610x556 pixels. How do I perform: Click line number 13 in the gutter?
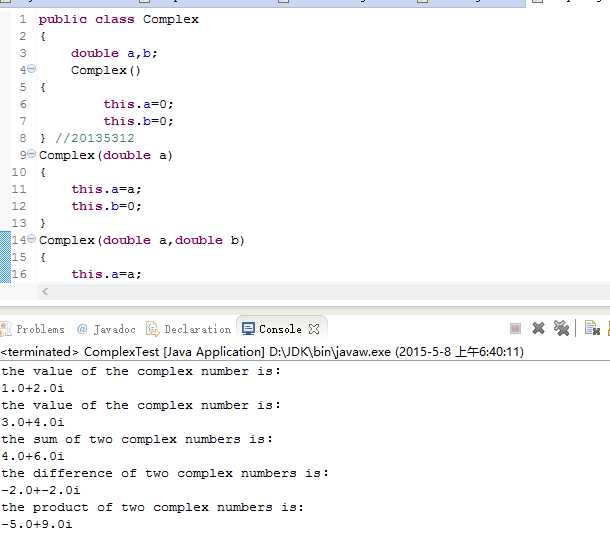tap(19, 223)
